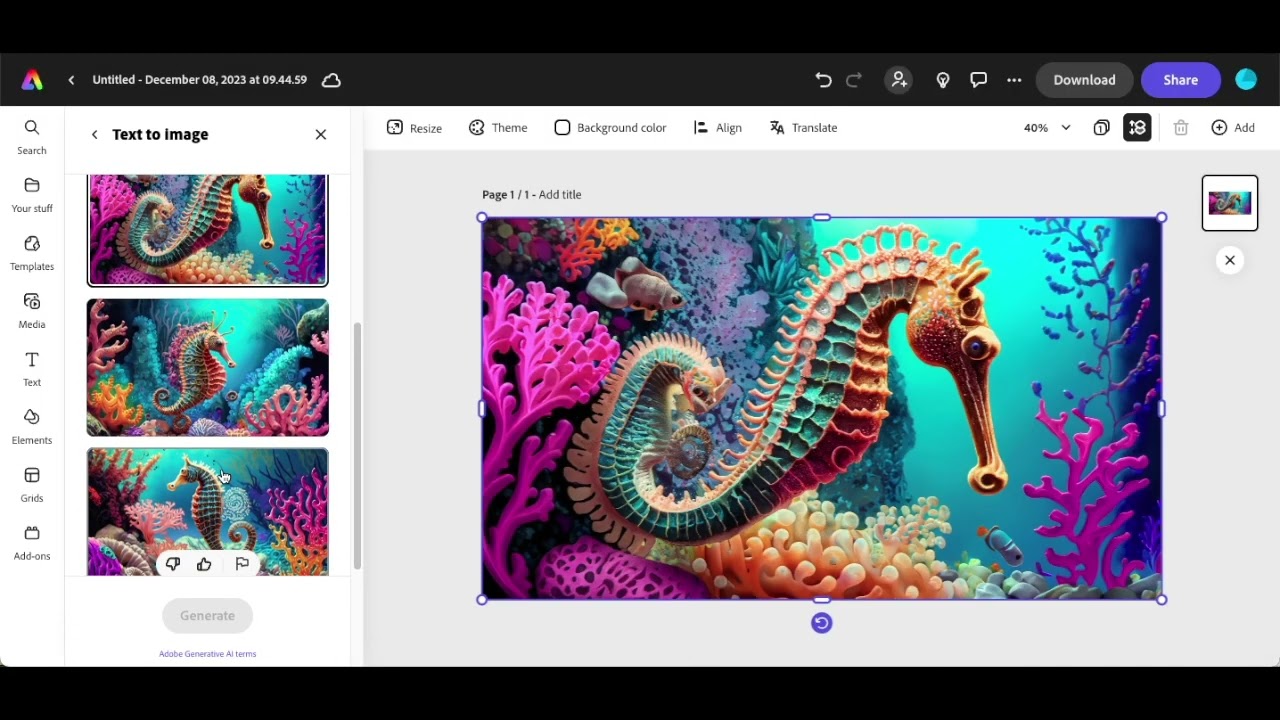Select the middle generated seahorse thumbnail
The width and height of the screenshot is (1280, 720).
[x=207, y=367]
